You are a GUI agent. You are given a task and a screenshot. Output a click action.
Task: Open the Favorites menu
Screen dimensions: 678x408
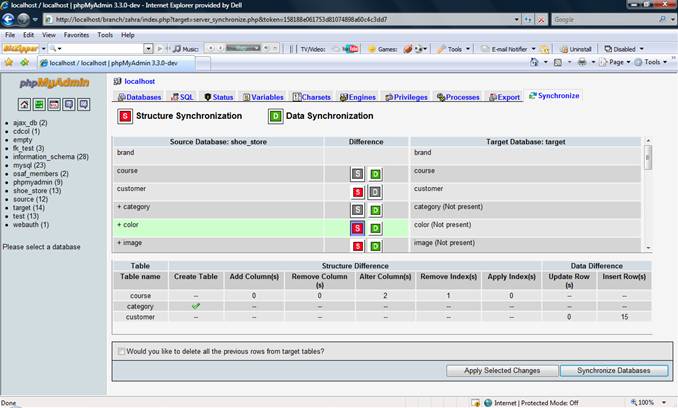(73, 35)
